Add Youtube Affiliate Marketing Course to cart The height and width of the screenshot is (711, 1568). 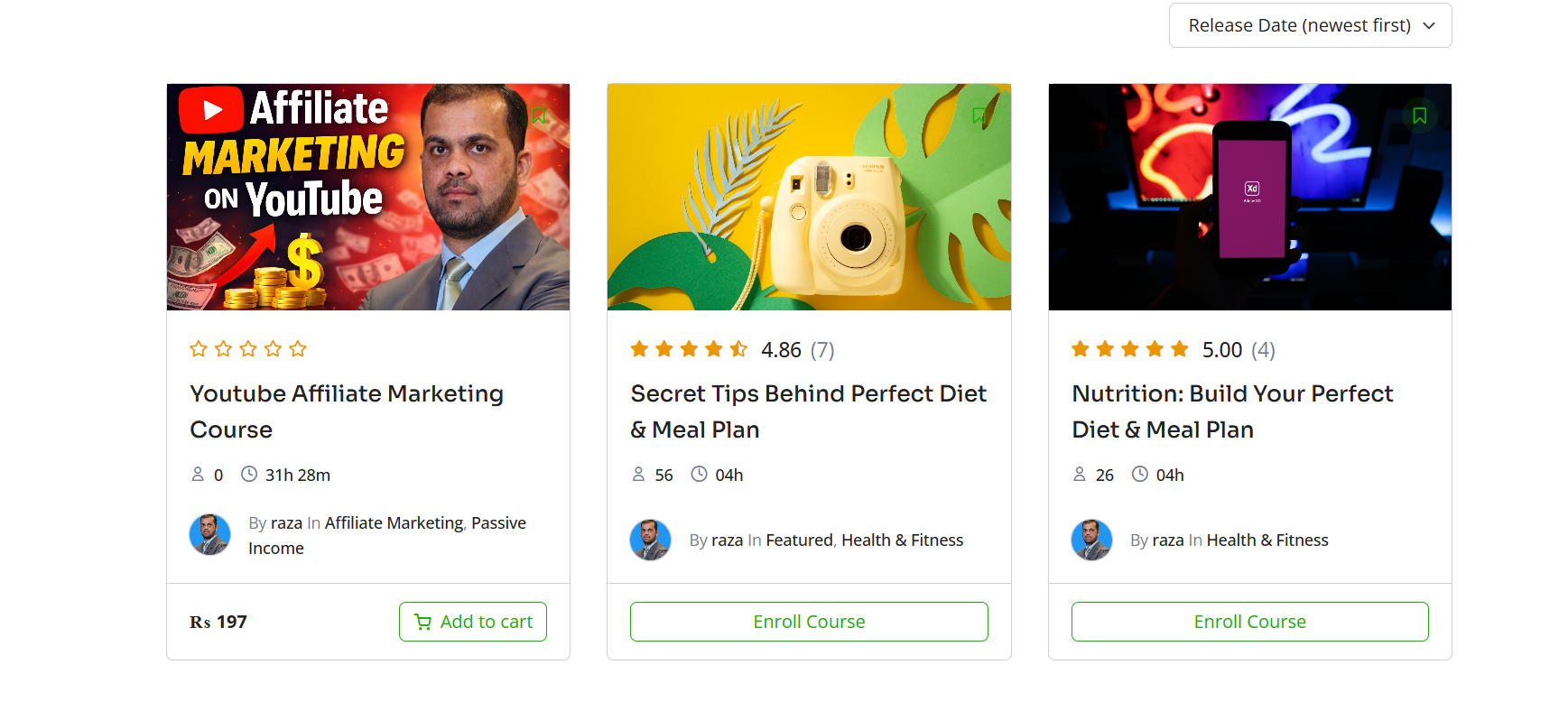(473, 622)
